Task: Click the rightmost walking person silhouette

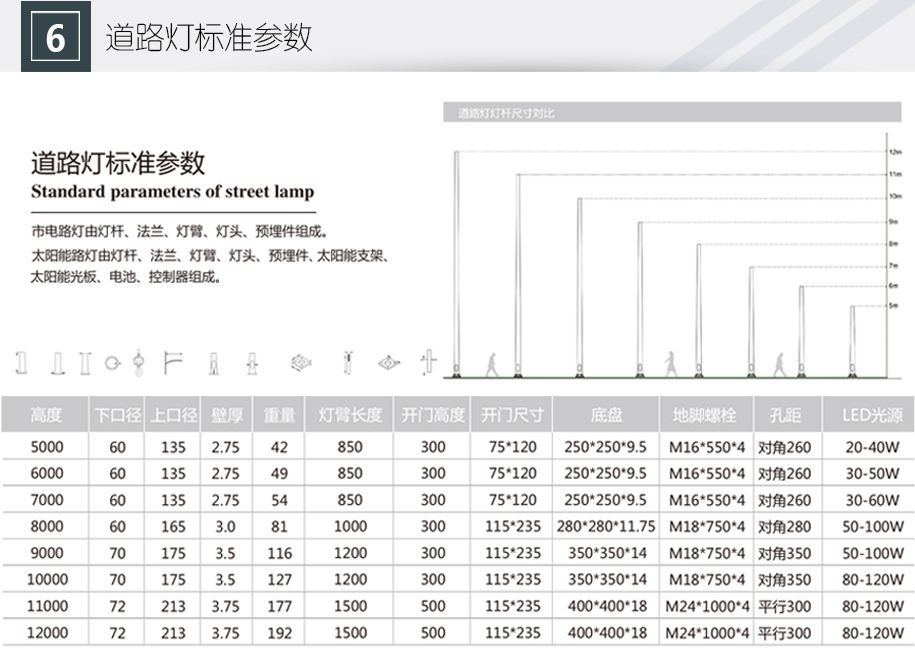Action: point(778,364)
